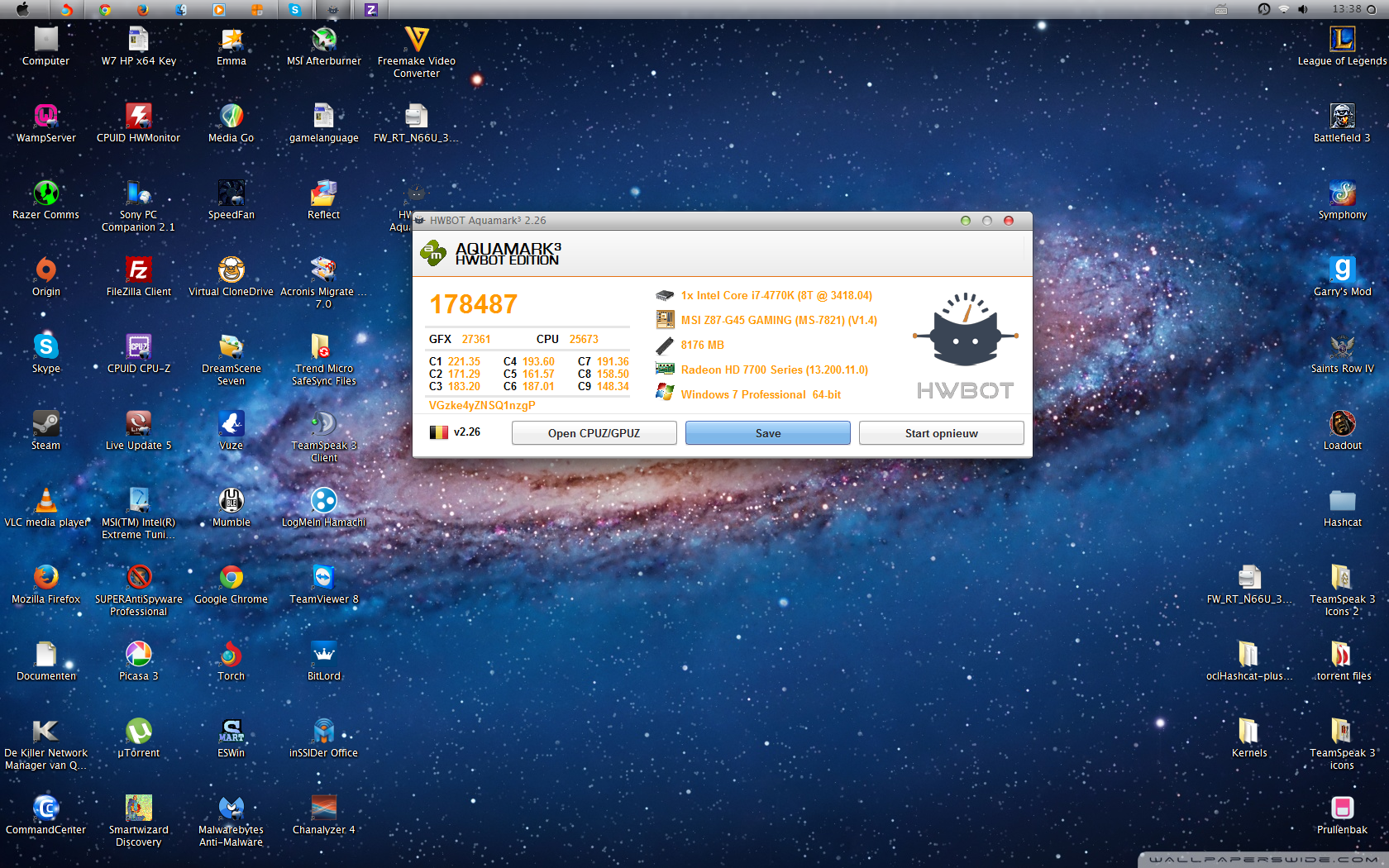The image size is (1389, 868).
Task: Click Skype icon in the top bar
Action: [x=295, y=9]
